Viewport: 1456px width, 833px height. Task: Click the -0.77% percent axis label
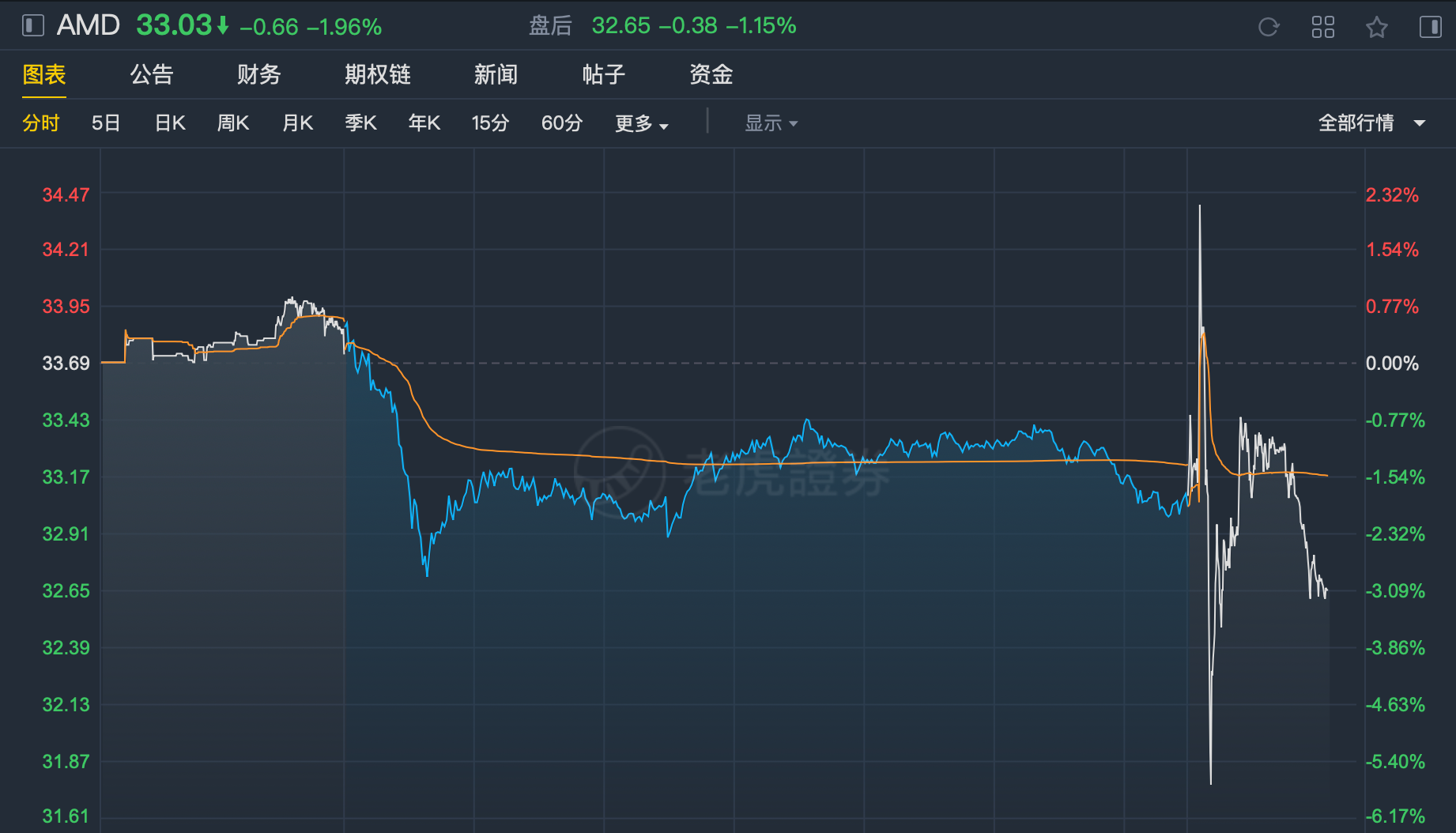(1395, 420)
